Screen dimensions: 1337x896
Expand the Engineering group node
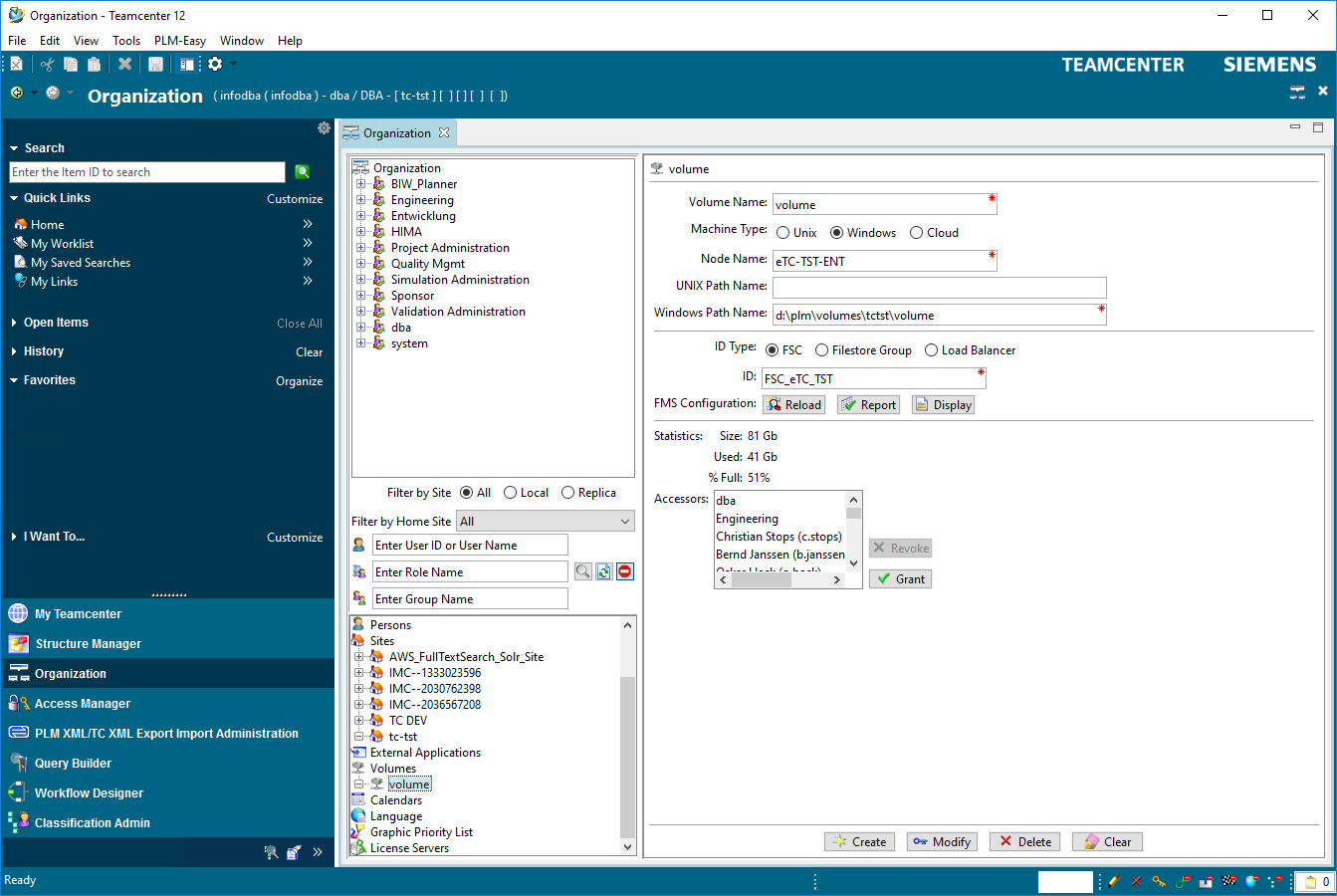click(x=360, y=200)
